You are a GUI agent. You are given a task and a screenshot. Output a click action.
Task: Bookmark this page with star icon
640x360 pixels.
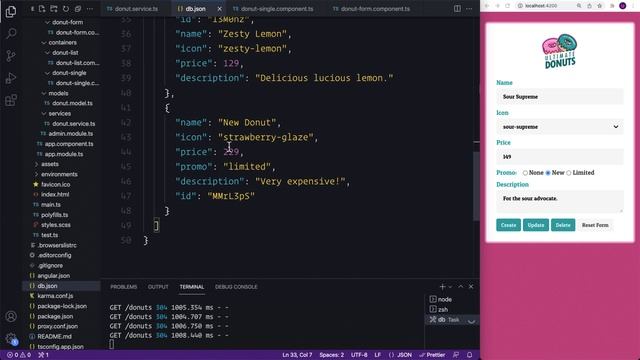(x=600, y=6)
